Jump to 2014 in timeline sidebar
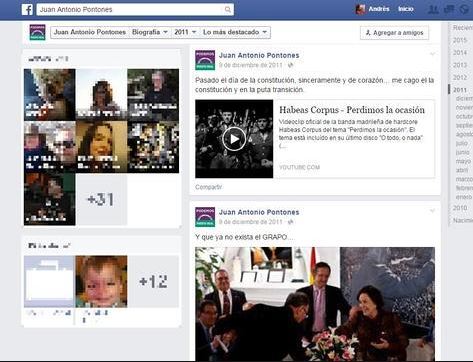The height and width of the screenshot is (362, 473). 460,53
